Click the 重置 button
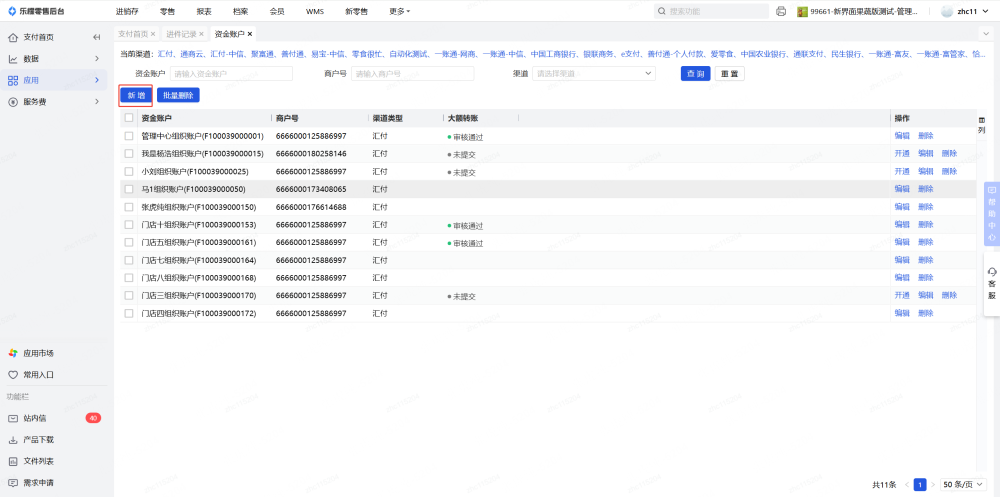Screen dimensions: 1000x497 pyautogui.click(x=730, y=73)
